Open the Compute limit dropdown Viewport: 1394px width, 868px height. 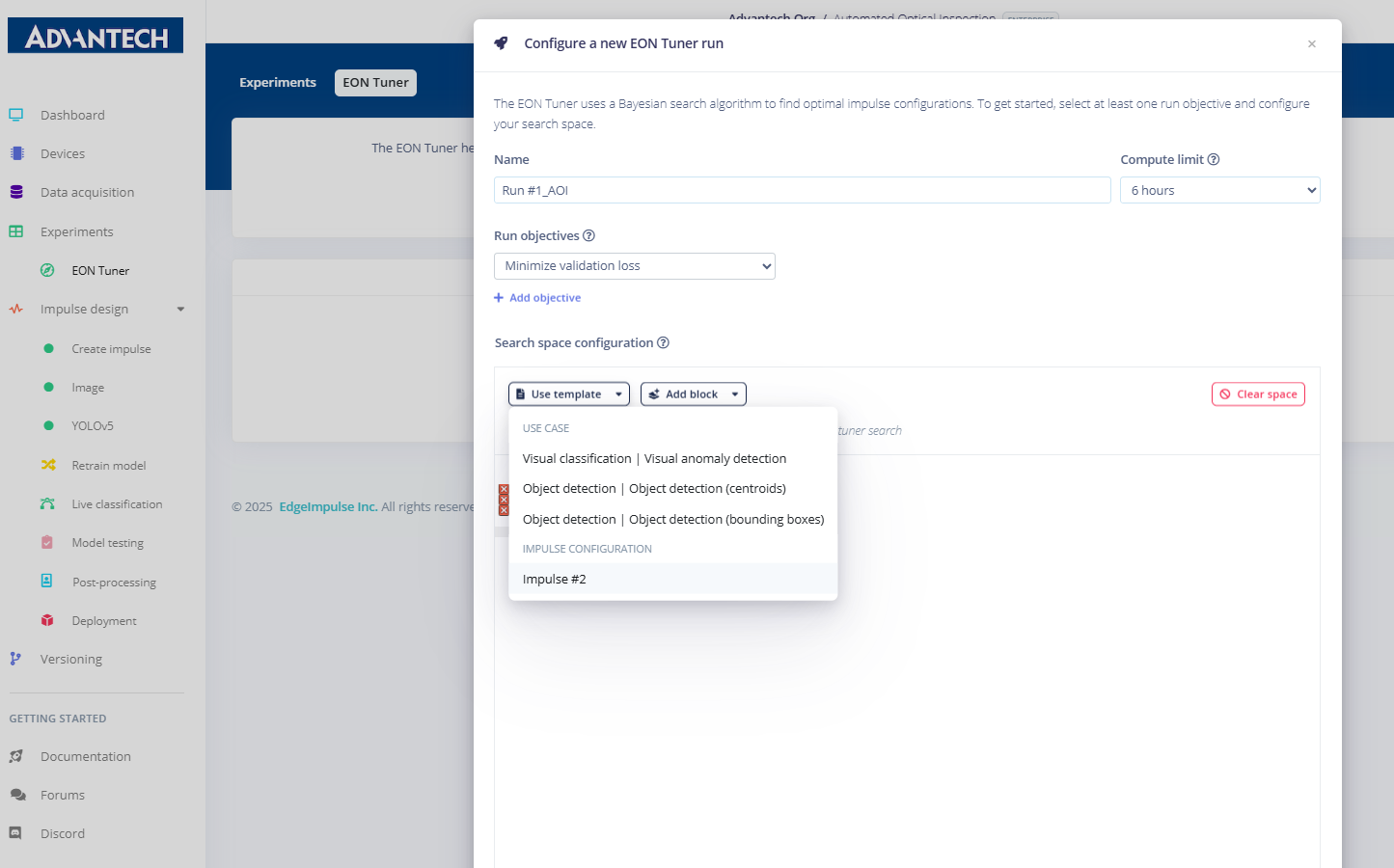coord(1220,190)
